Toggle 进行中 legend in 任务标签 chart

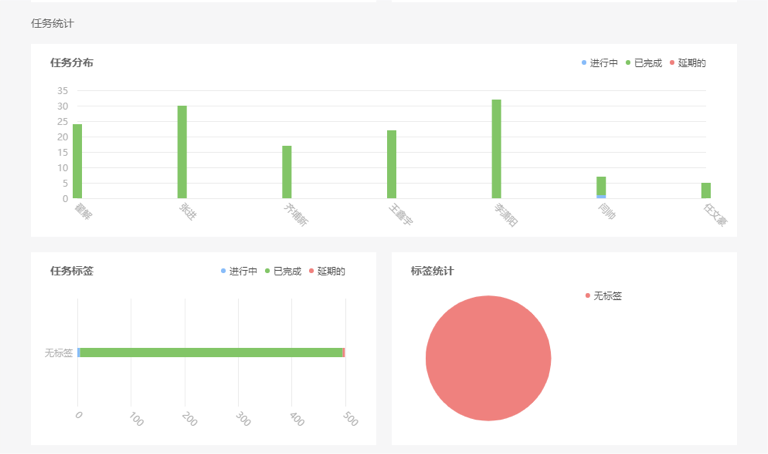(x=239, y=271)
